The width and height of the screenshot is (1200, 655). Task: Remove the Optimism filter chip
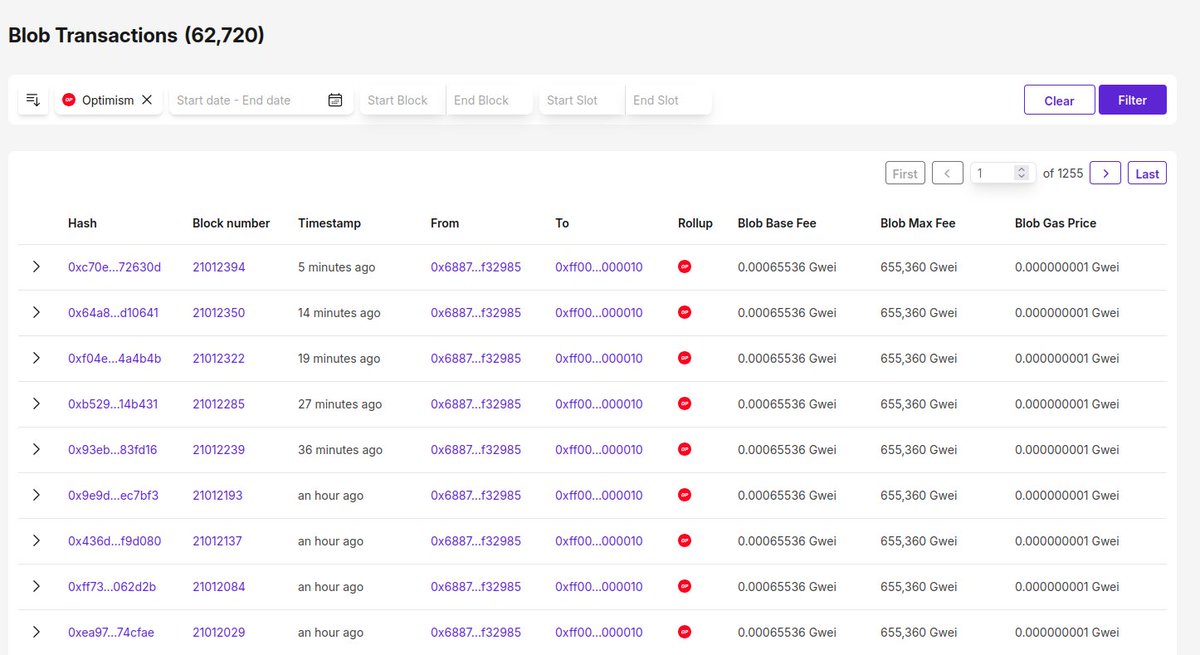[147, 100]
